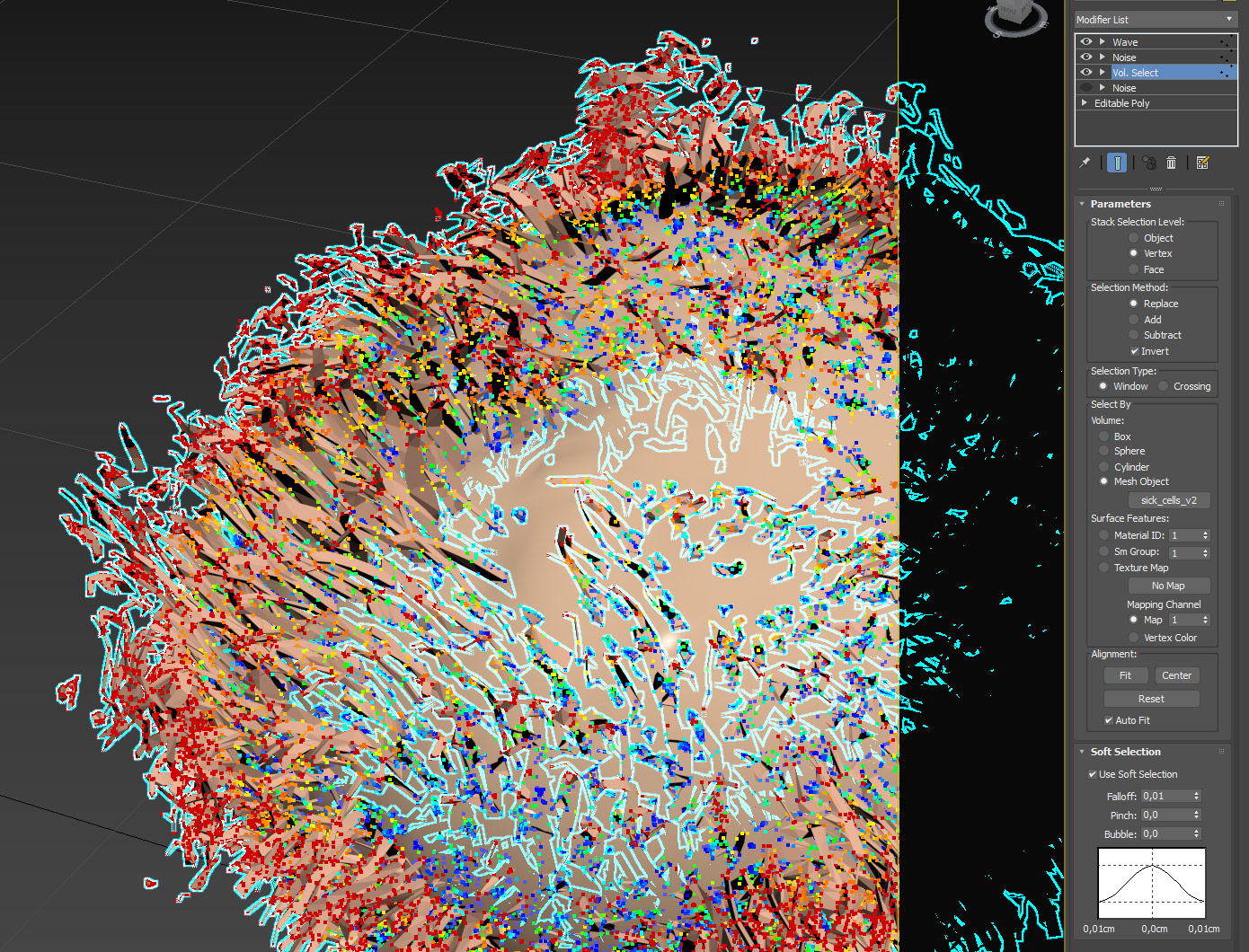The image size is (1249, 952).
Task: Select the Vol. Select modifier row
Action: point(1156,73)
